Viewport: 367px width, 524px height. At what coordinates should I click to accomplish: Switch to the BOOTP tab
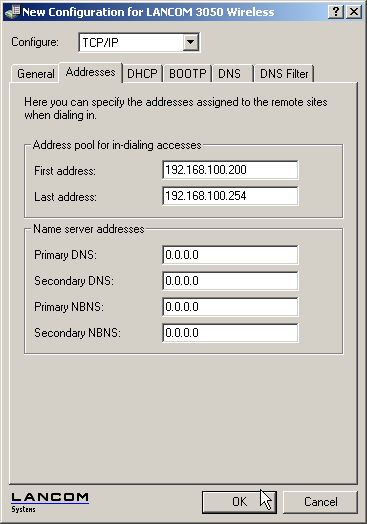[x=188, y=74]
